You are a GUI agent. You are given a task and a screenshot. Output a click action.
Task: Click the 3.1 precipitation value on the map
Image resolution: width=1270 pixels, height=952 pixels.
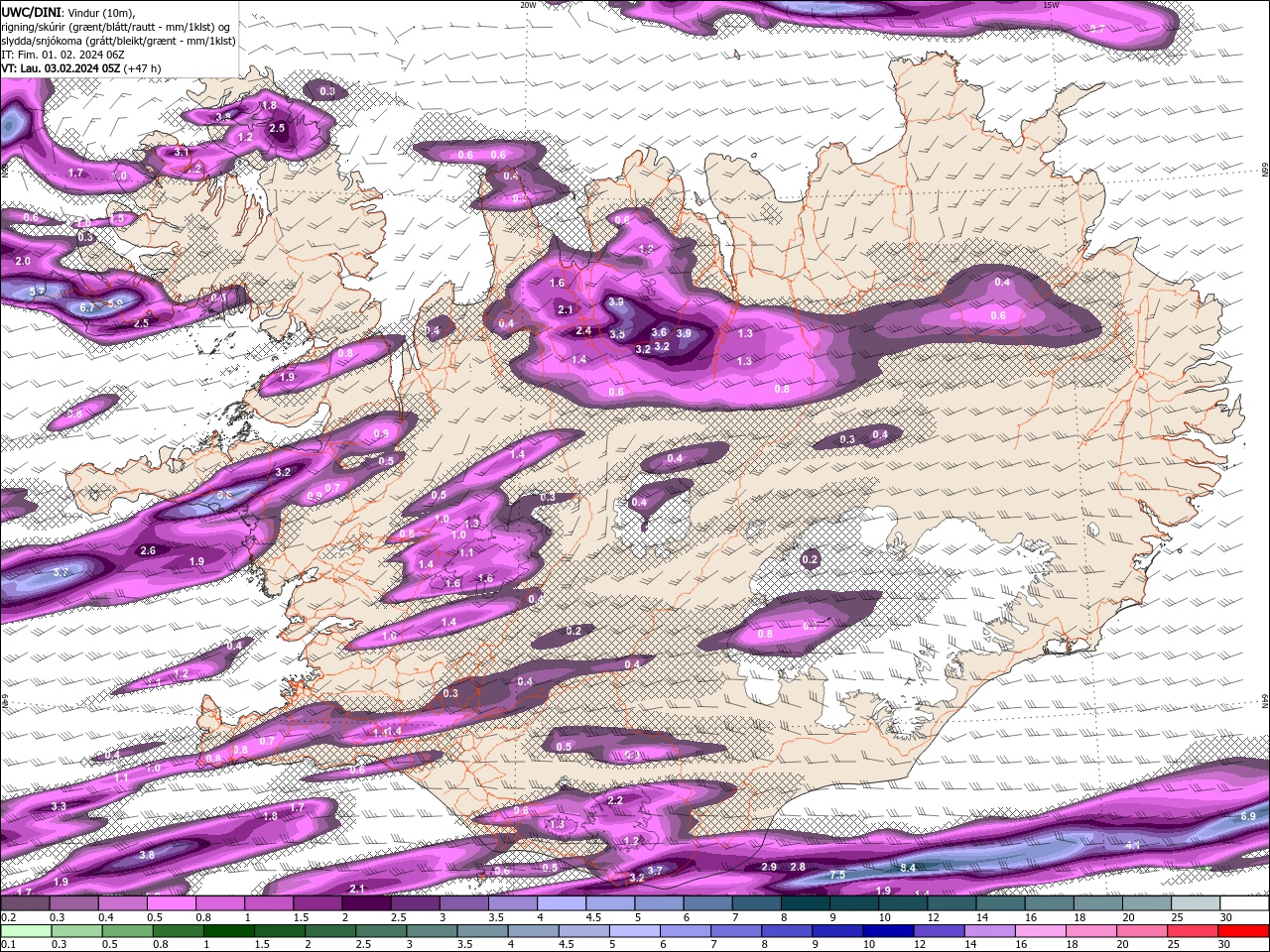coord(182,152)
